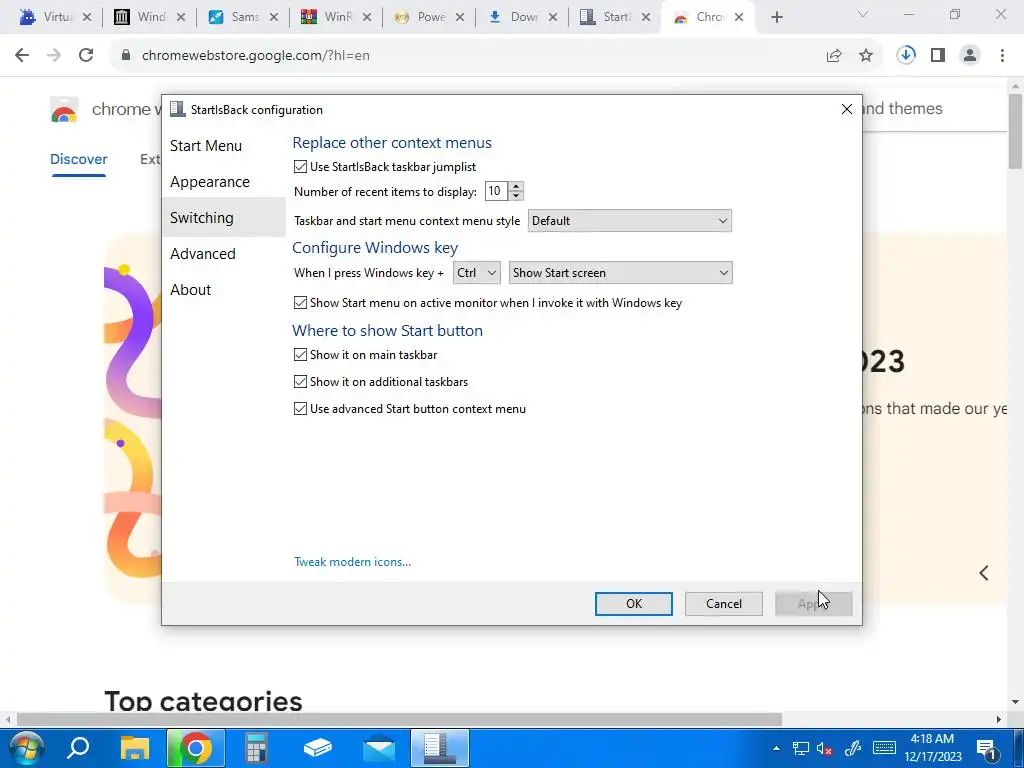This screenshot has width=1024, height=768.
Task: Open Calculator from taskbar
Action: point(256,748)
